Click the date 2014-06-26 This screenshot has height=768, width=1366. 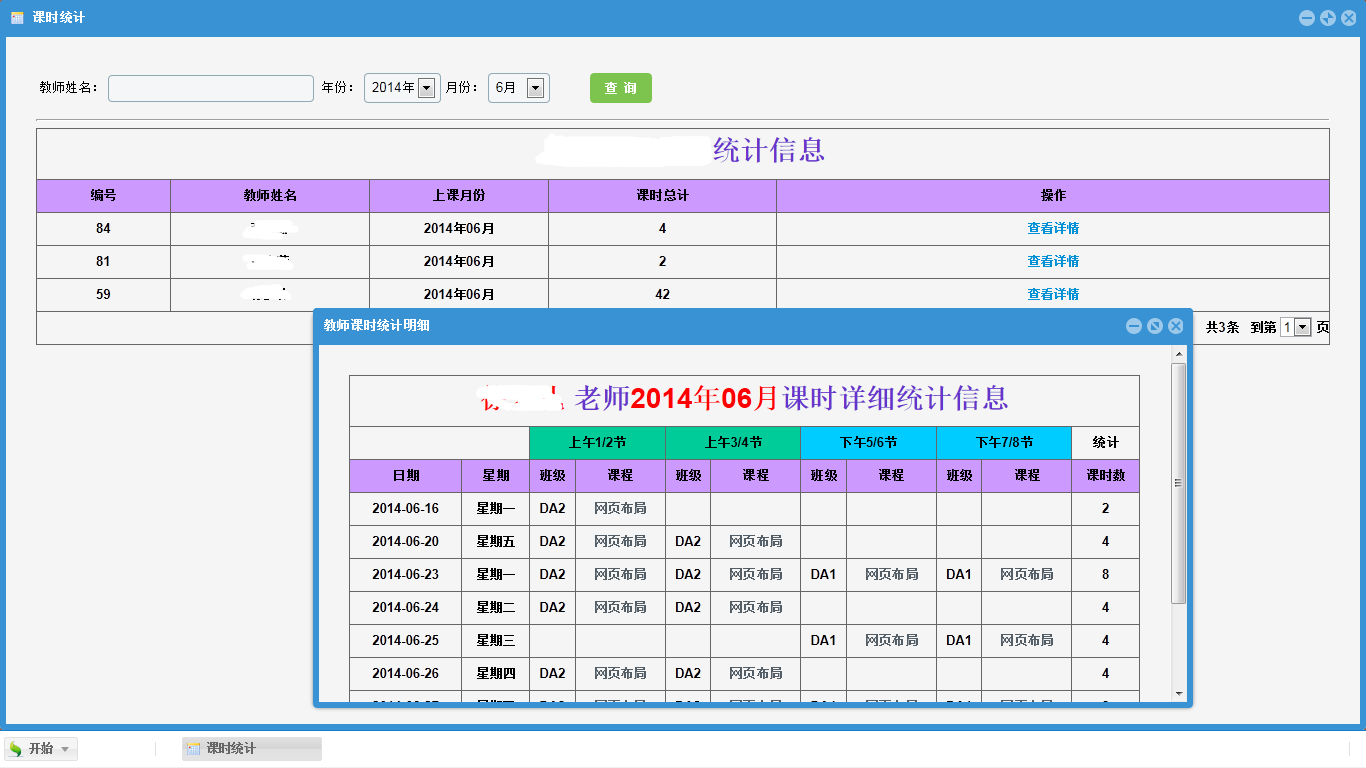406,673
